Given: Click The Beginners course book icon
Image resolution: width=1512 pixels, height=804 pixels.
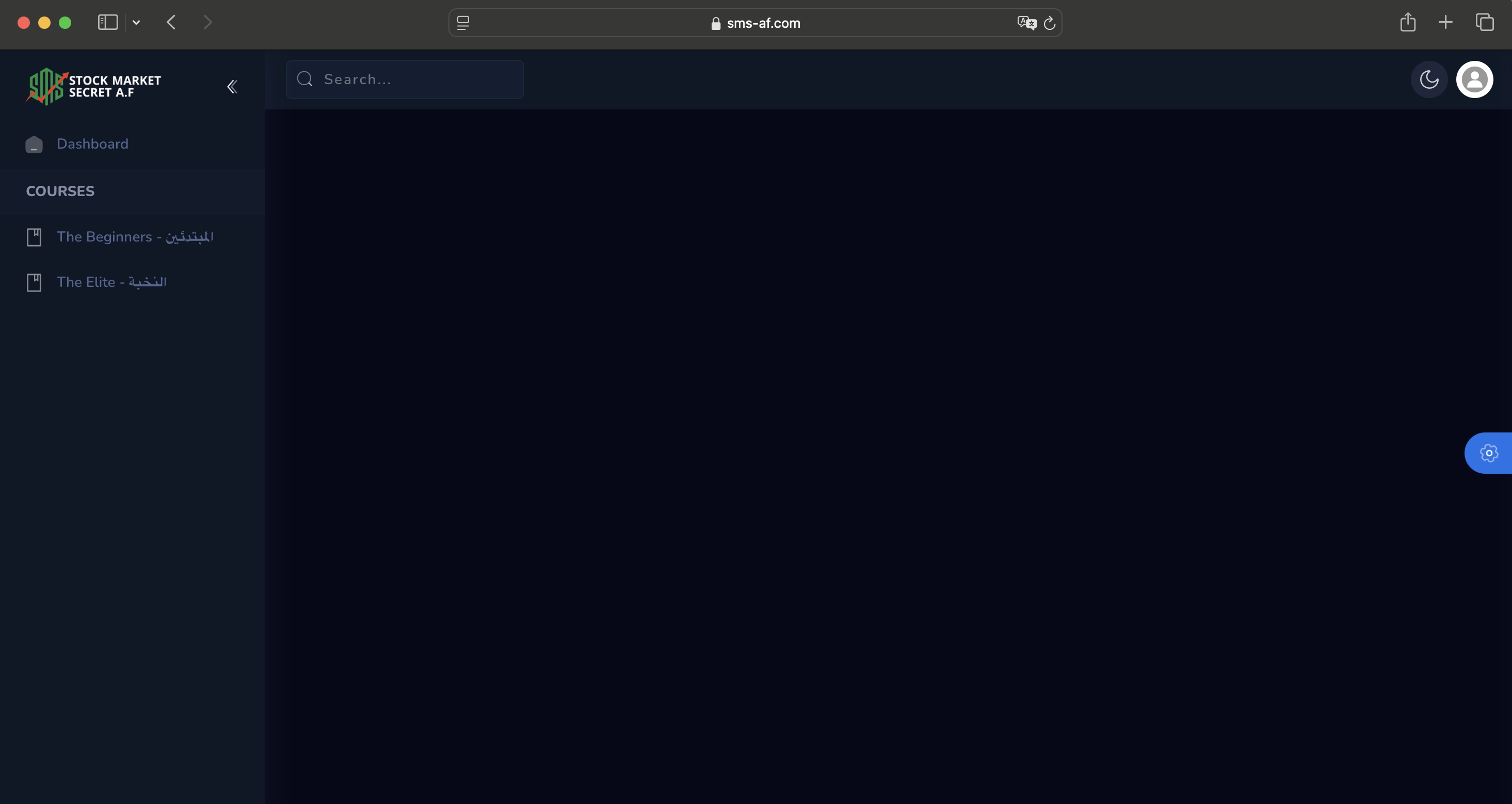Looking at the screenshot, I should coord(33,237).
